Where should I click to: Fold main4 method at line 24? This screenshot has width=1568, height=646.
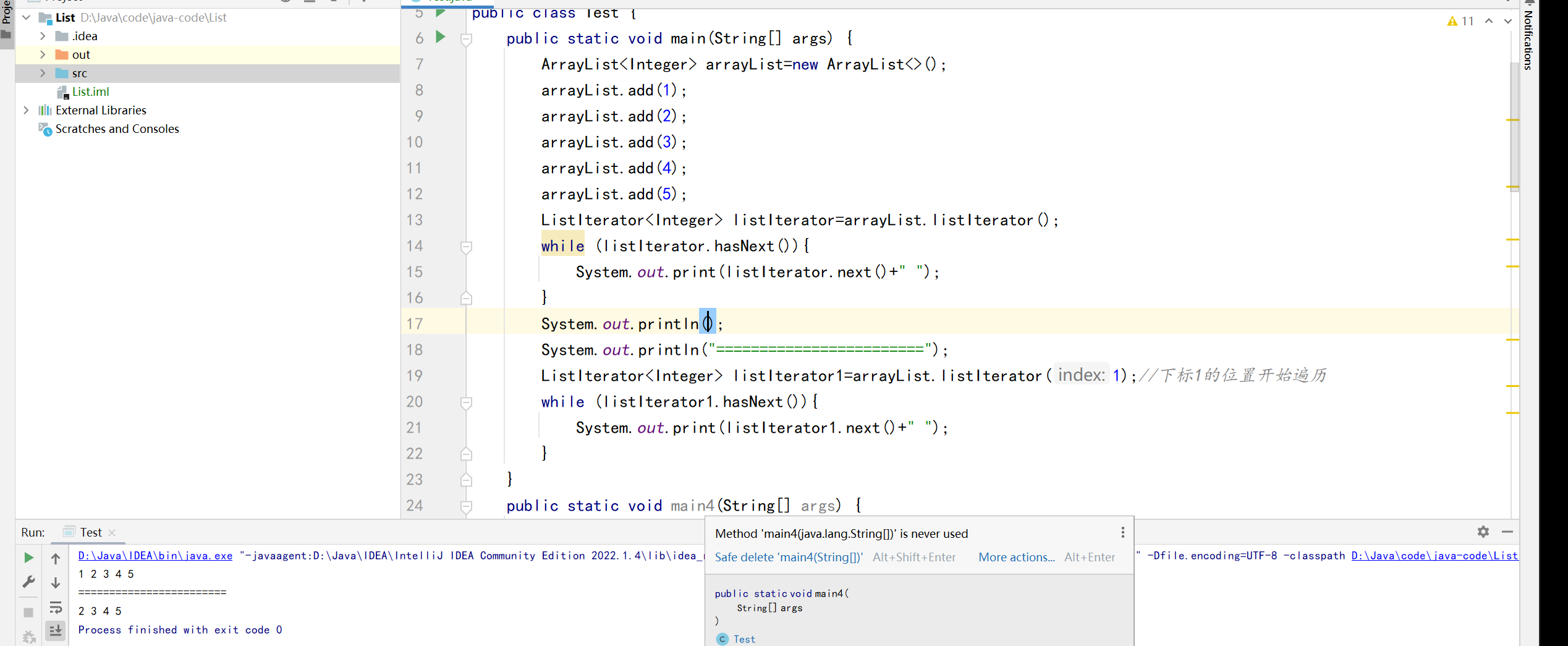point(467,507)
